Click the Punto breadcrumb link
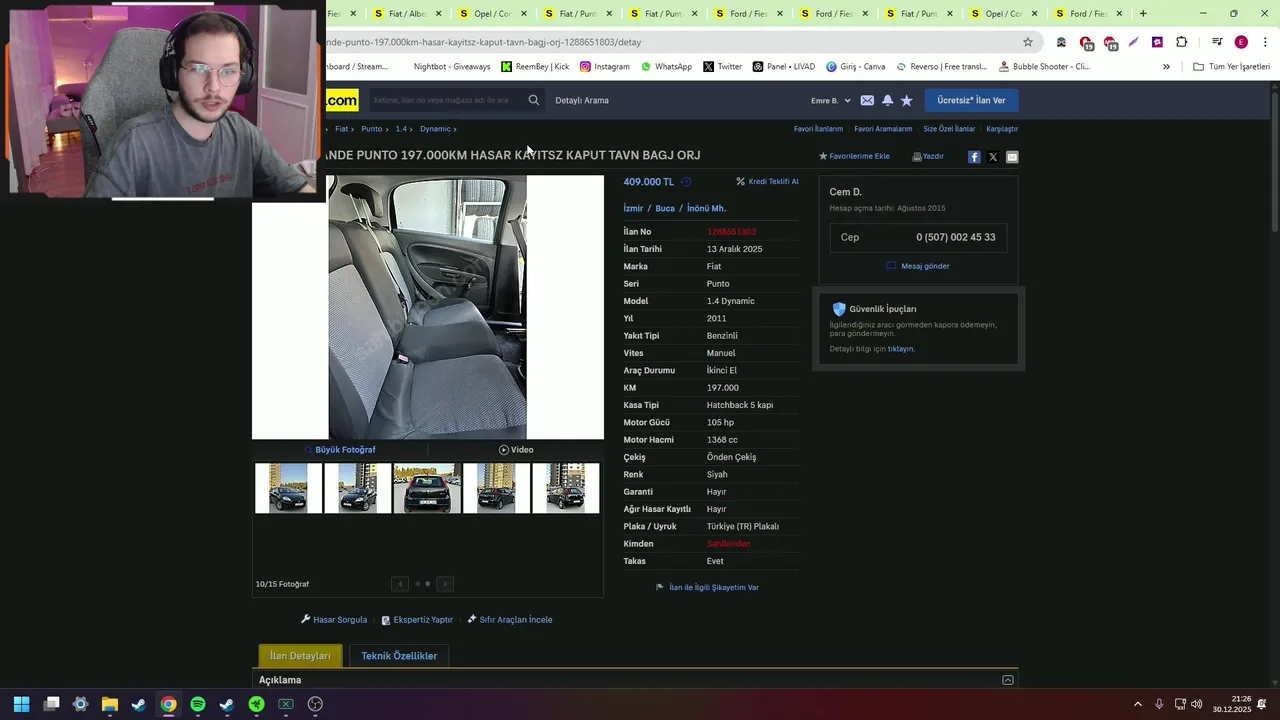 click(x=372, y=129)
